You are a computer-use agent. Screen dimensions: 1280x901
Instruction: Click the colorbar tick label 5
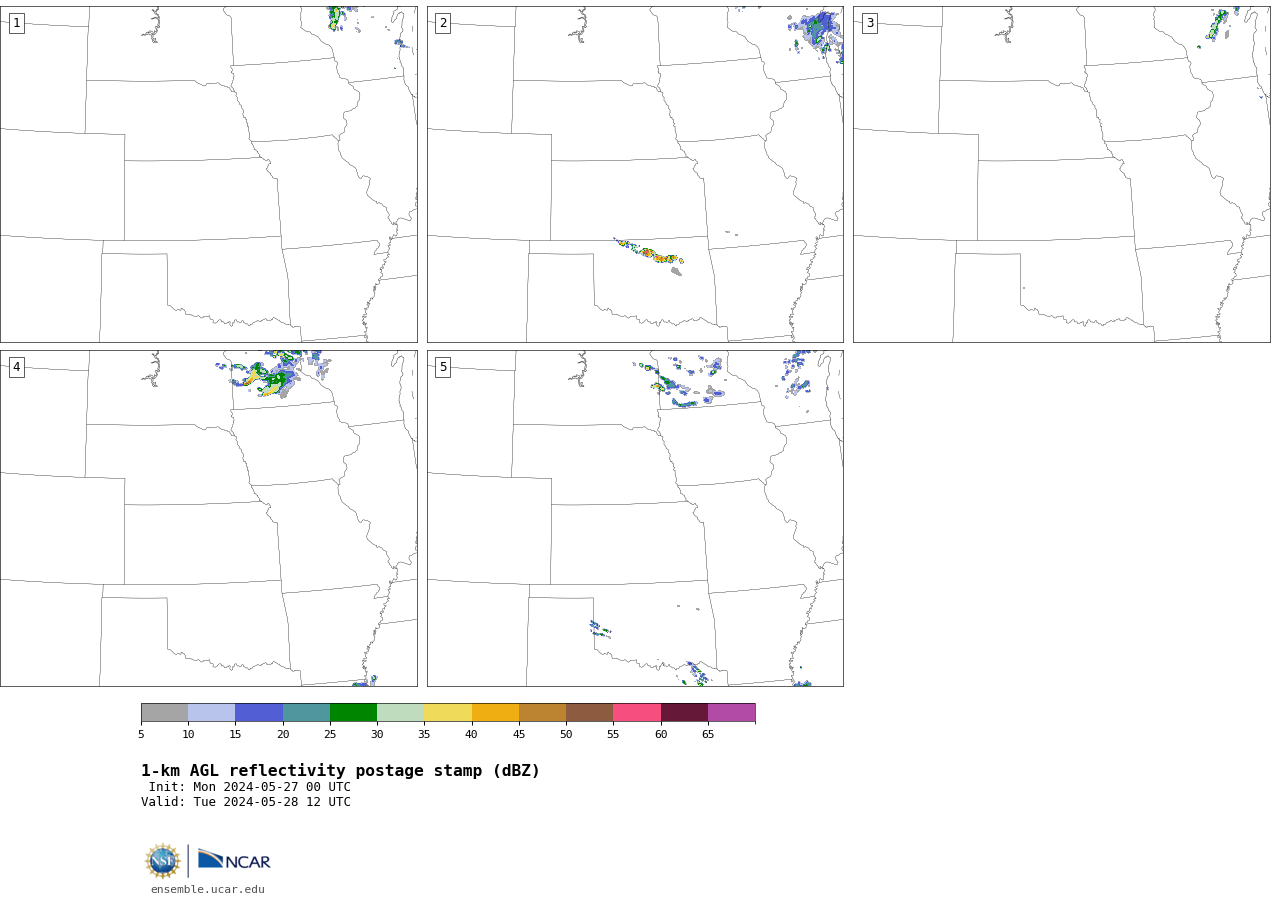coord(141,735)
